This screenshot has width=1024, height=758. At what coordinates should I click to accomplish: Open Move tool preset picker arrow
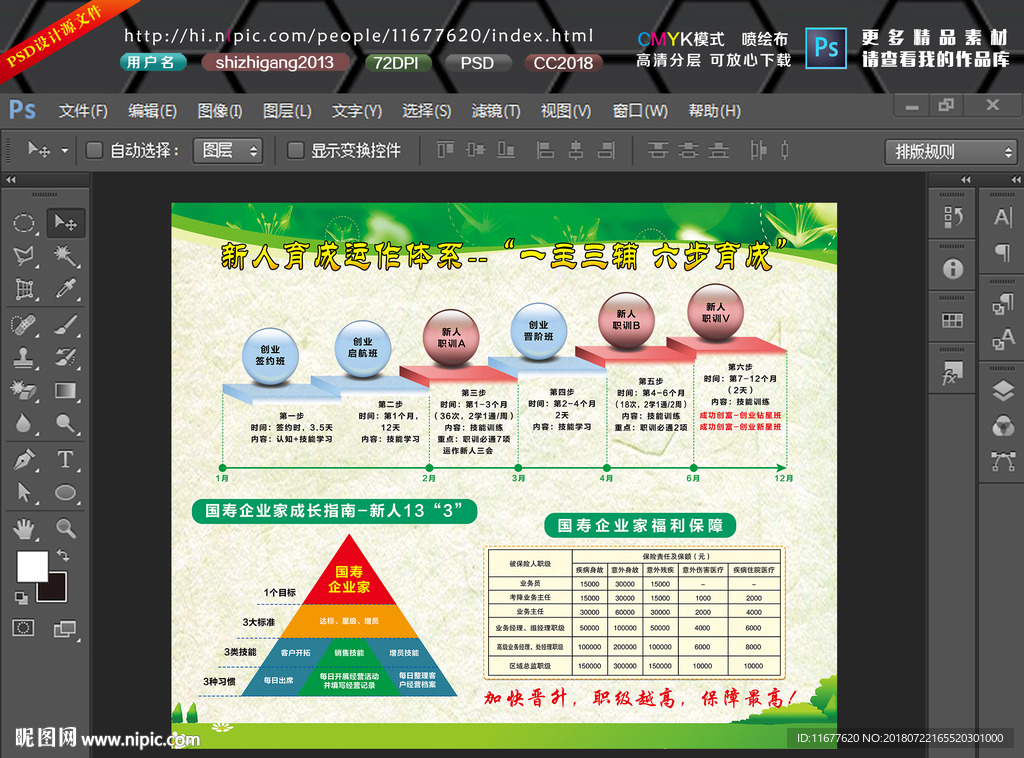(x=65, y=151)
